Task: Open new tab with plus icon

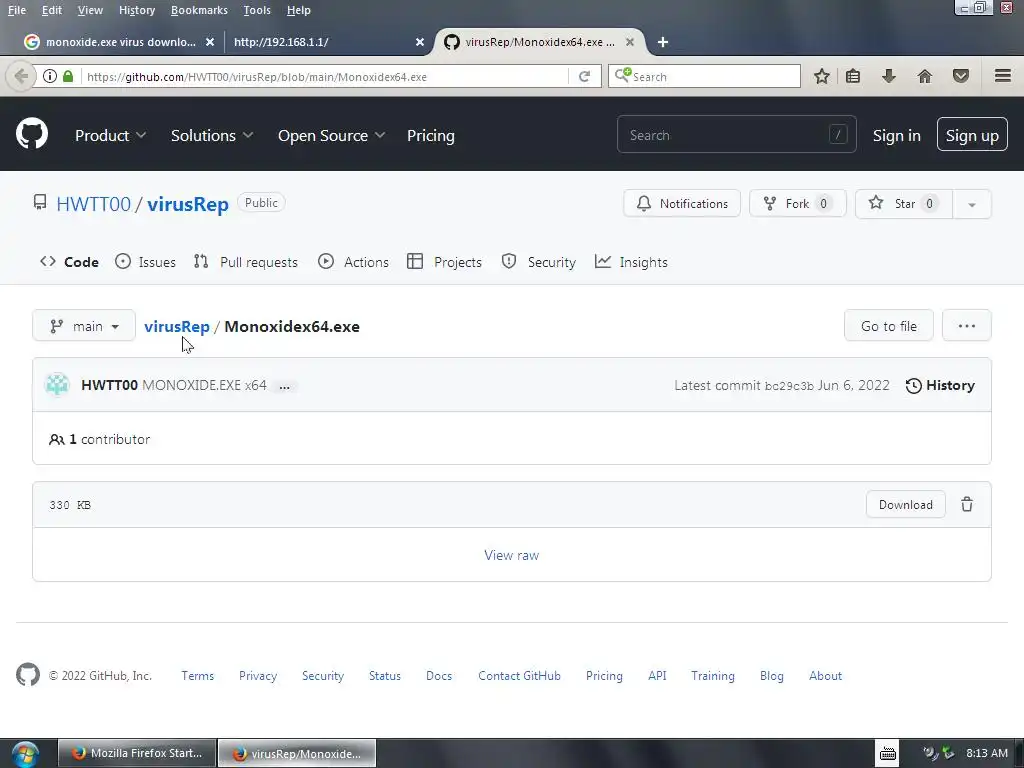Action: click(x=663, y=42)
